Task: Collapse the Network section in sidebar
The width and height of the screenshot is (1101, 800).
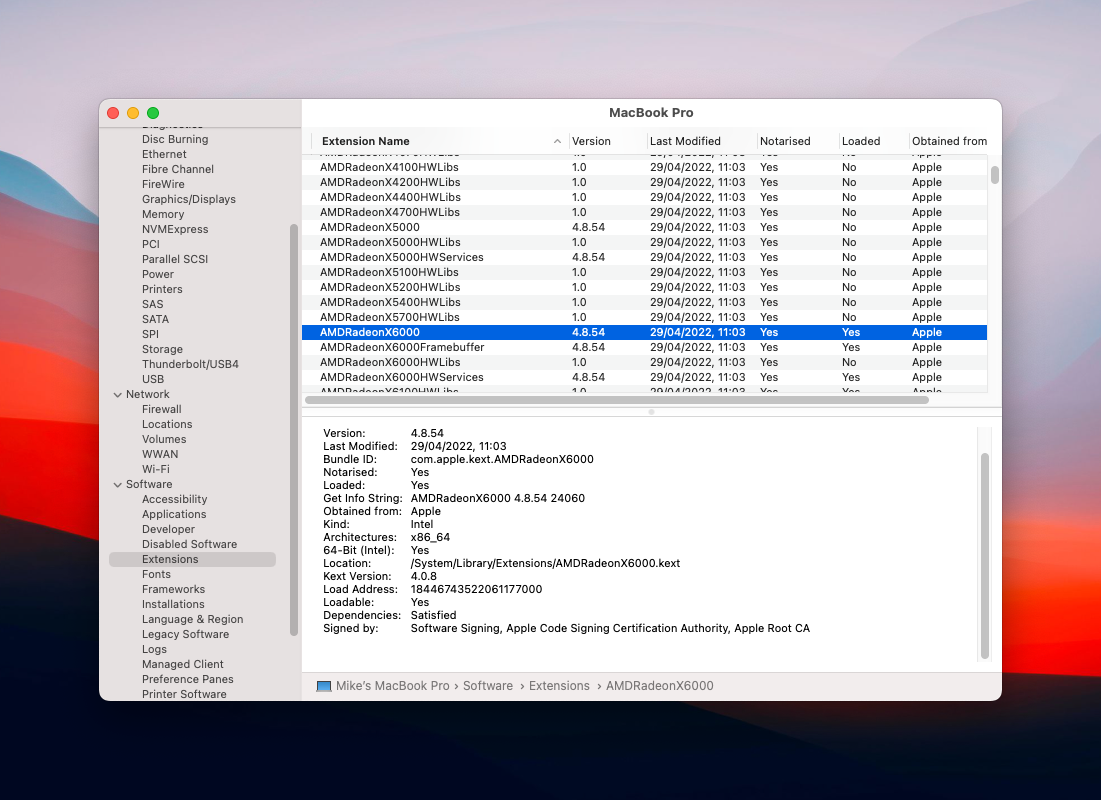Action: (117, 395)
